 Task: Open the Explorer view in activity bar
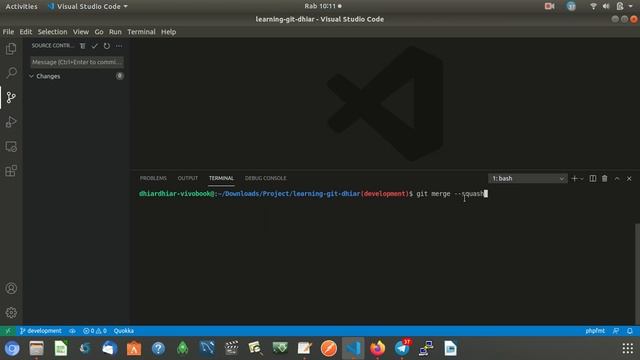[x=11, y=49]
